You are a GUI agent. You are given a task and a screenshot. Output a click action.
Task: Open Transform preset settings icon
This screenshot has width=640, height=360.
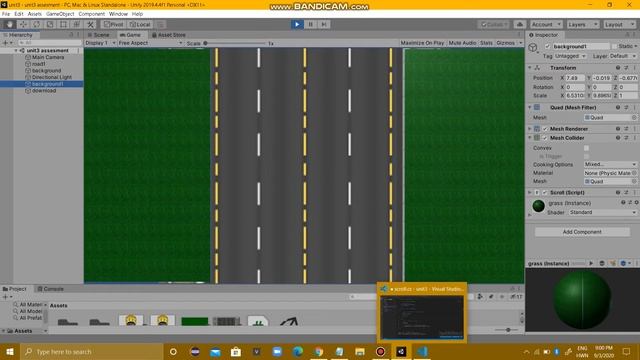626,68
